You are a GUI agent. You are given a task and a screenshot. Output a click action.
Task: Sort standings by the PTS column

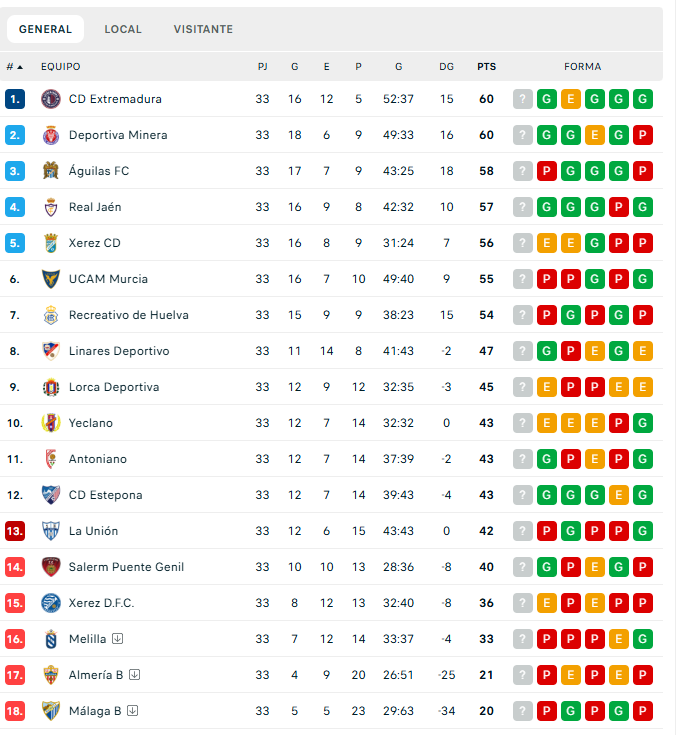tap(486, 67)
